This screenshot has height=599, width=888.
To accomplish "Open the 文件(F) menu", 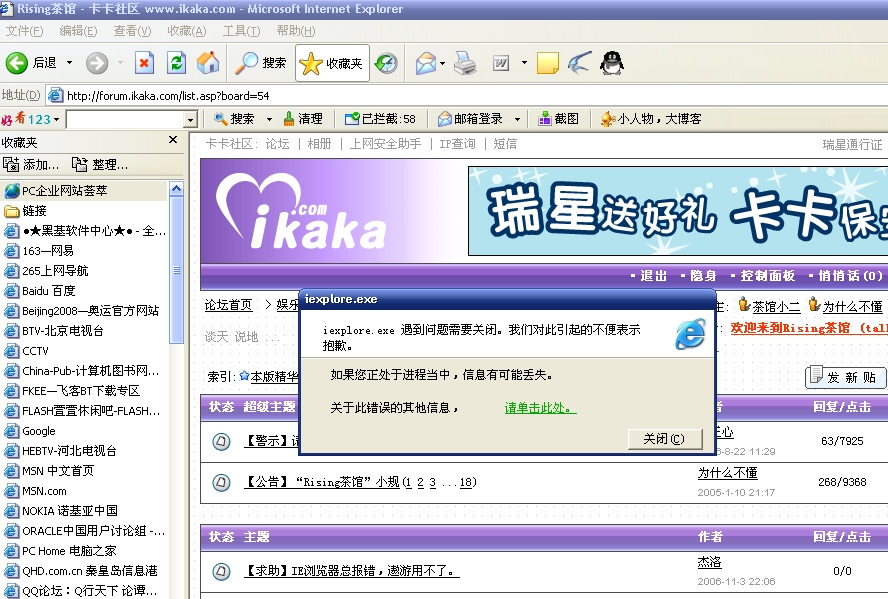I will (24, 31).
